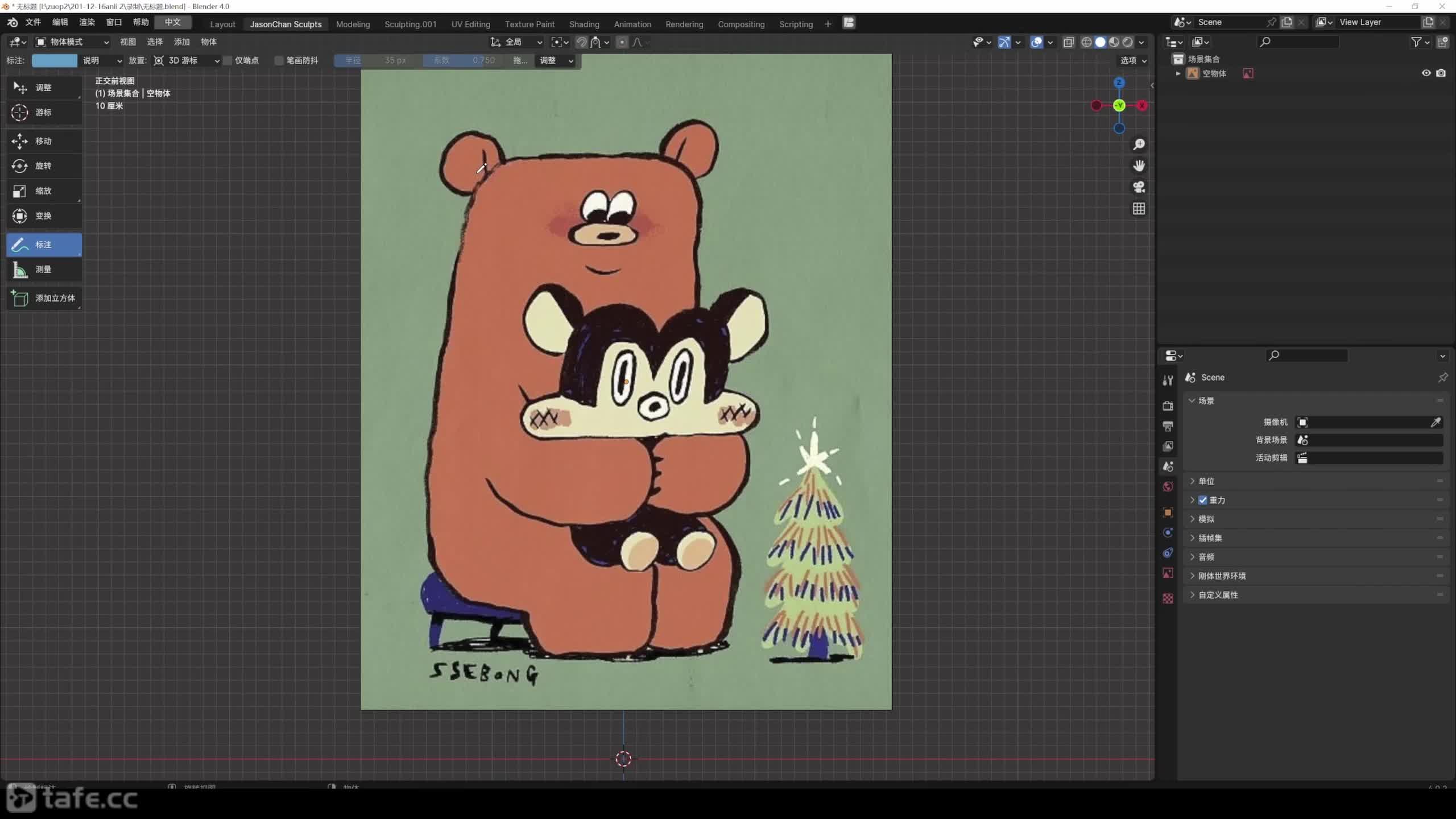Select the 标注 (Annotate) tool
The width and height of the screenshot is (1456, 819).
coord(44,245)
